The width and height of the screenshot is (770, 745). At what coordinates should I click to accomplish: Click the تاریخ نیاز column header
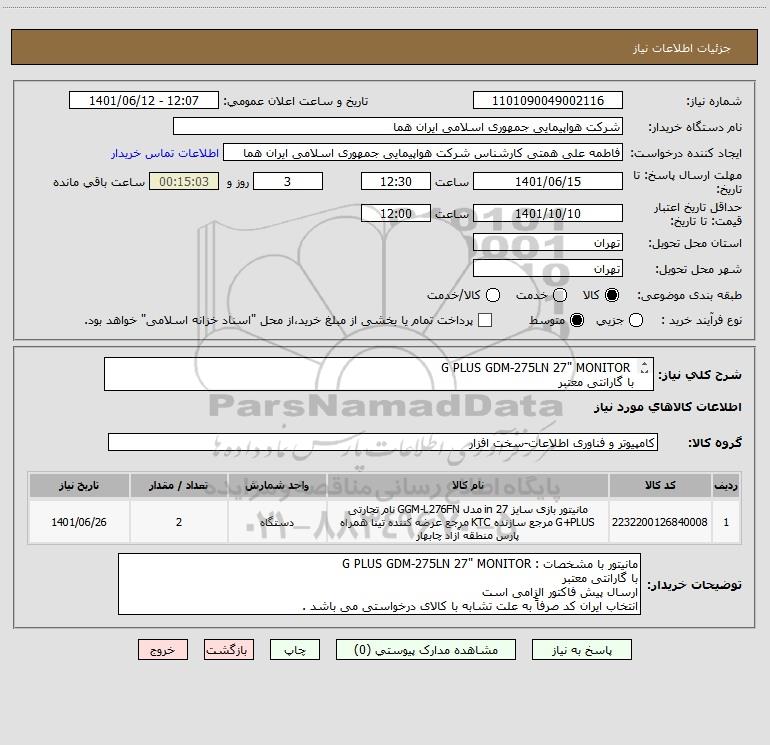pyautogui.click(x=79, y=485)
